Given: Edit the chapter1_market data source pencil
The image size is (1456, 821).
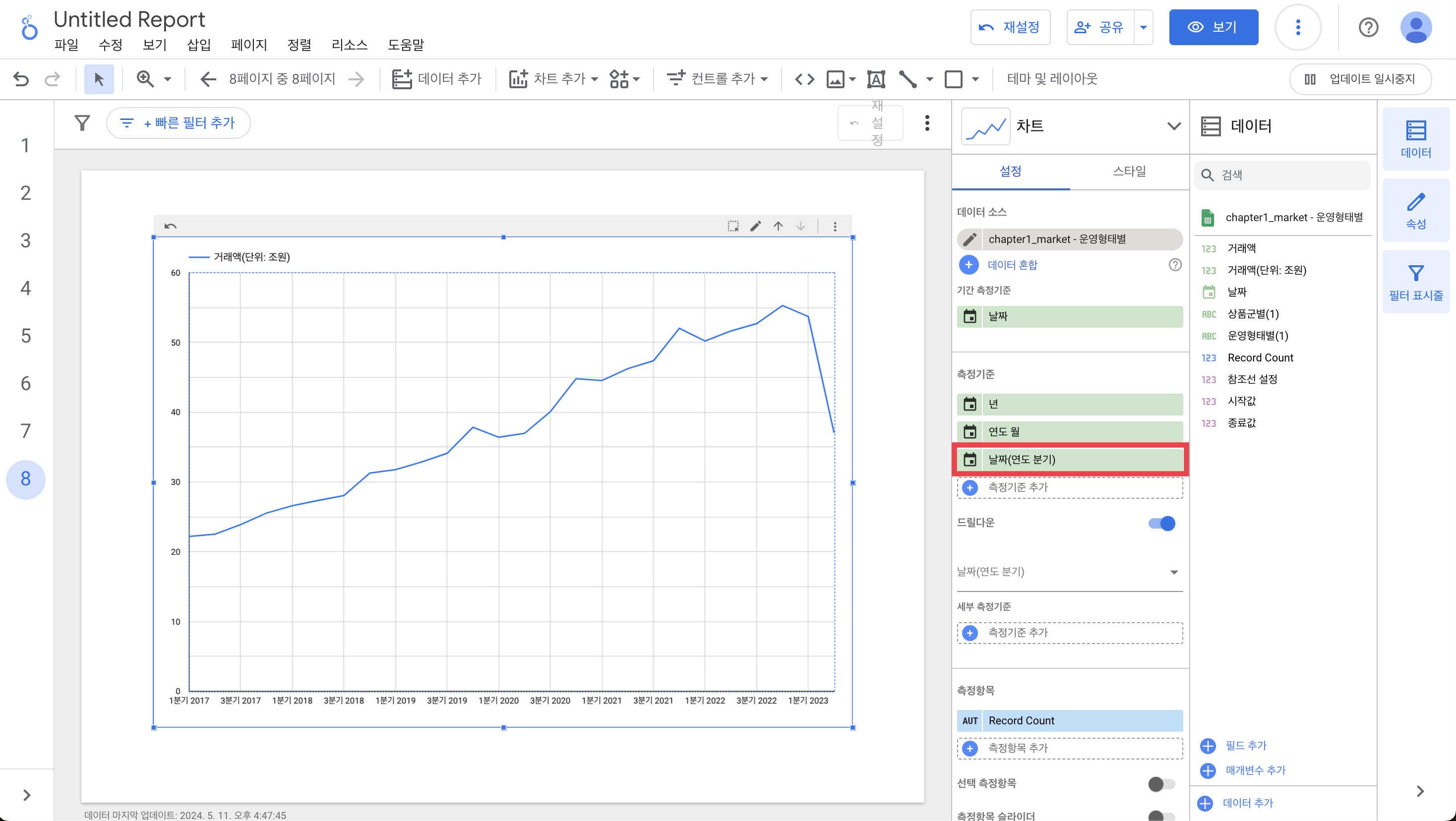Looking at the screenshot, I should [970, 239].
